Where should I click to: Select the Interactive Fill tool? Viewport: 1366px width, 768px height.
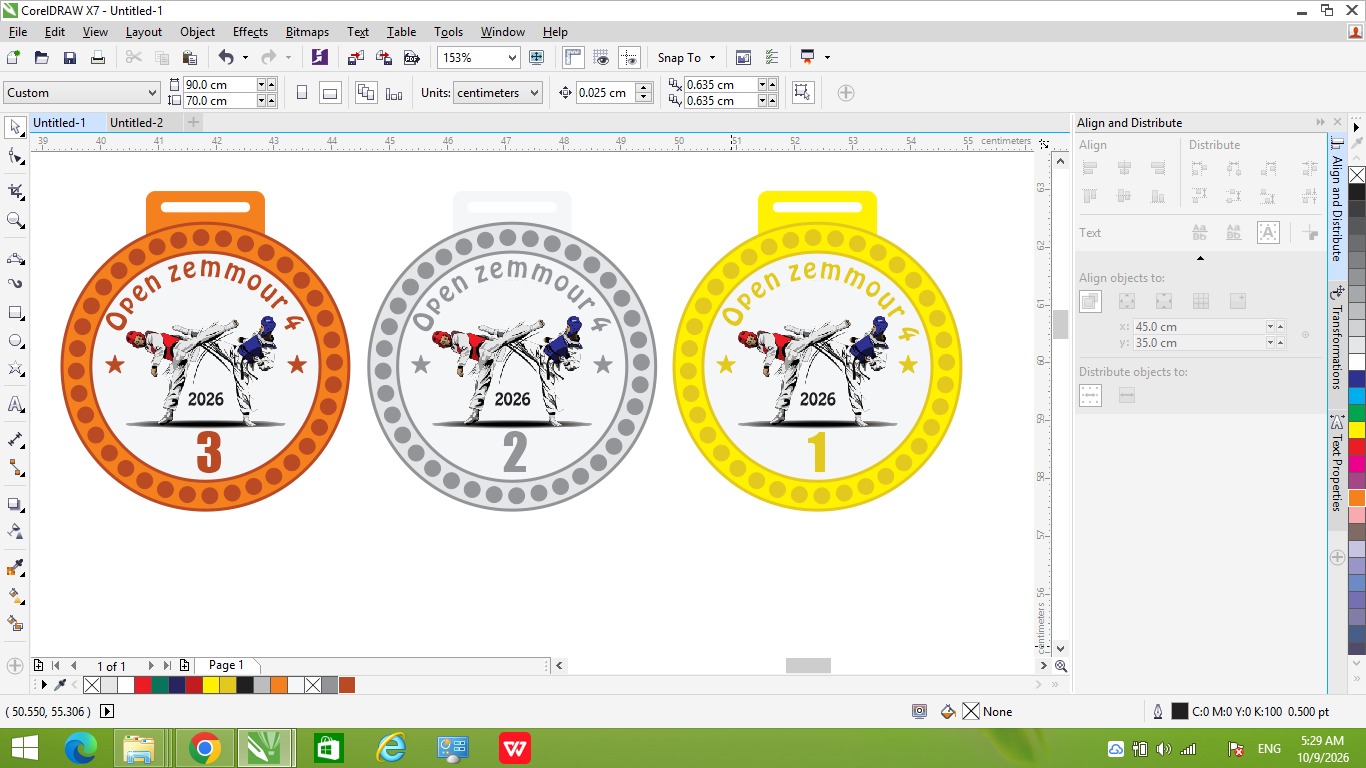(16, 596)
